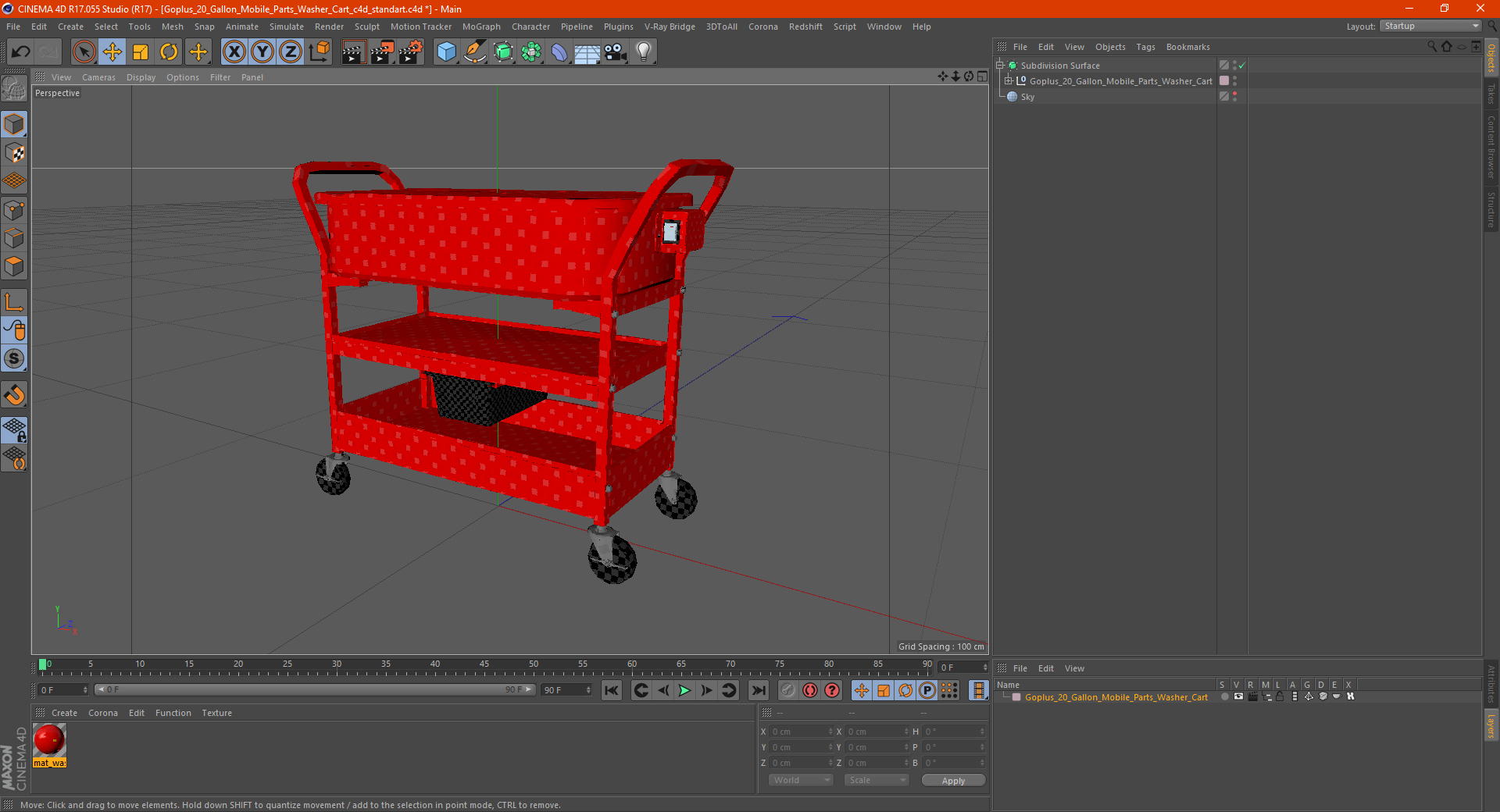The image size is (1500, 812).
Task: Open the Render menu
Action: point(329,27)
